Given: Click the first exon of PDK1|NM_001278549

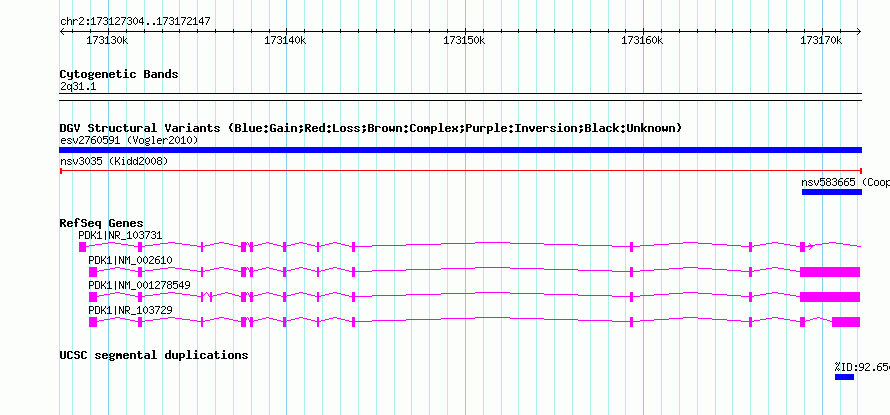Looking at the screenshot, I should tap(93, 297).
